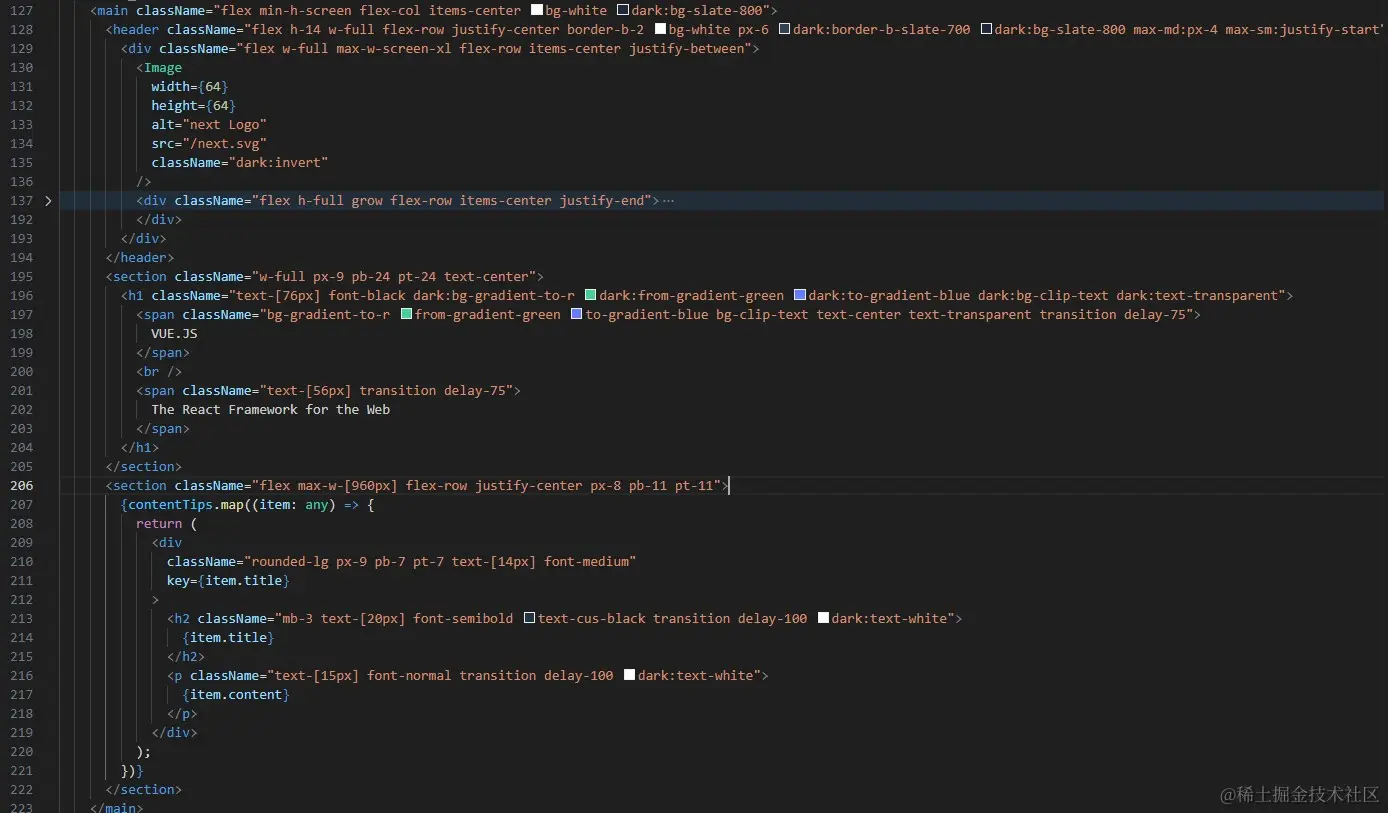Click the closing </header> tag
Viewport: 1388px width, 813px height.
[x=140, y=258]
